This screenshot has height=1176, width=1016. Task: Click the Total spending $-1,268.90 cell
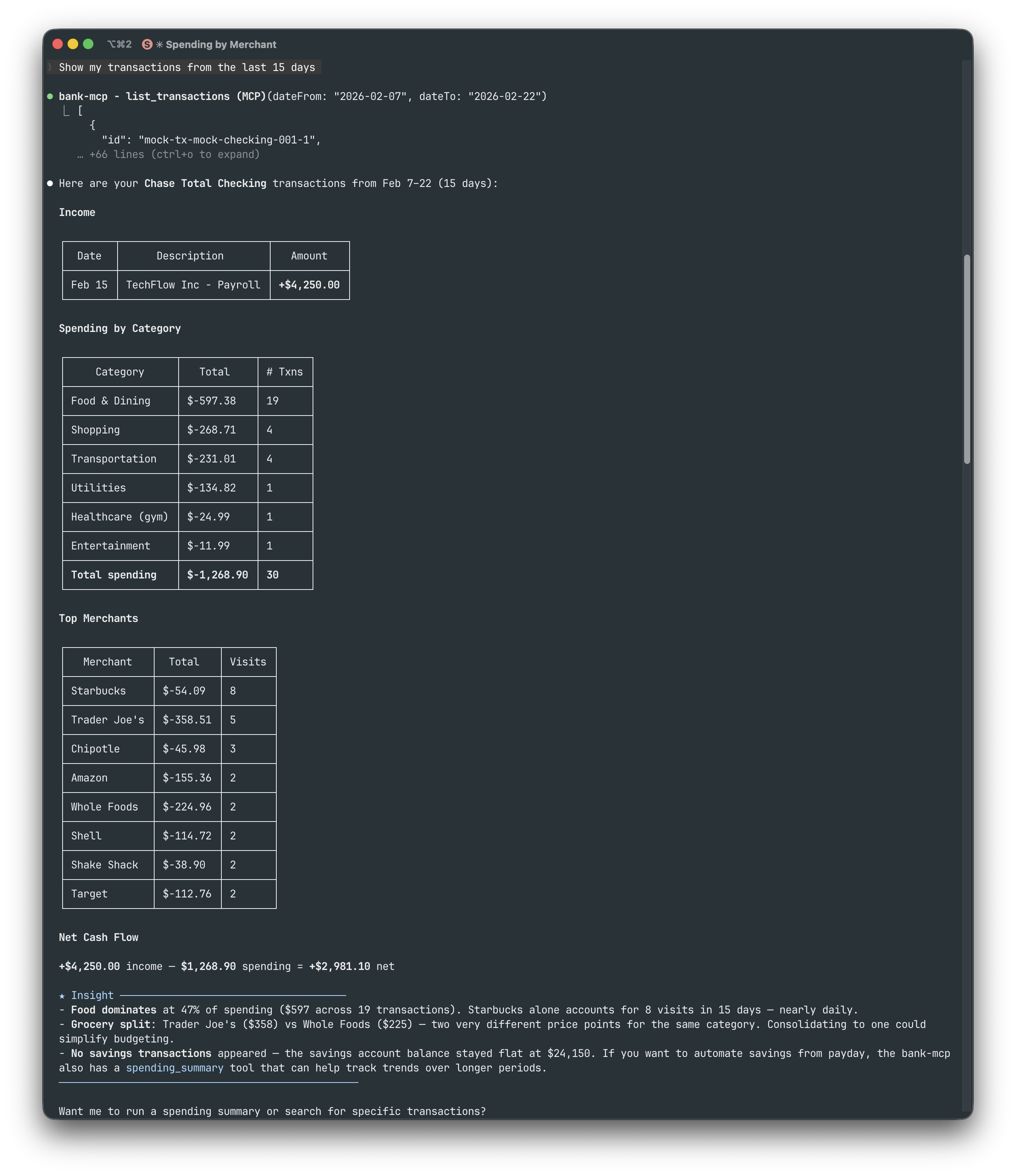pos(218,575)
